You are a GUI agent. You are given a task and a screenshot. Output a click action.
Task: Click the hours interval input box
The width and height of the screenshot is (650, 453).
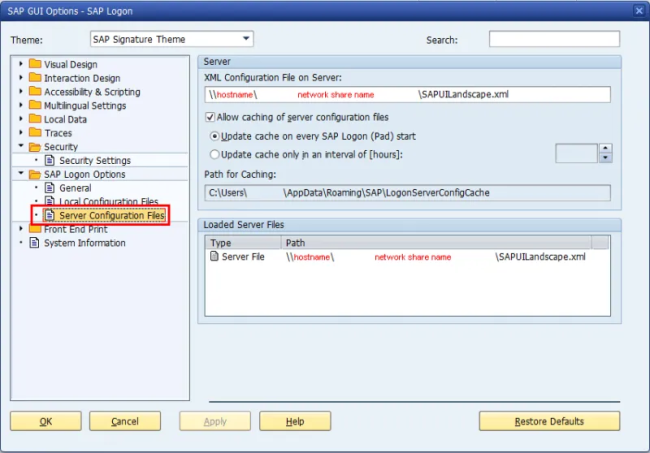pyautogui.click(x=576, y=153)
